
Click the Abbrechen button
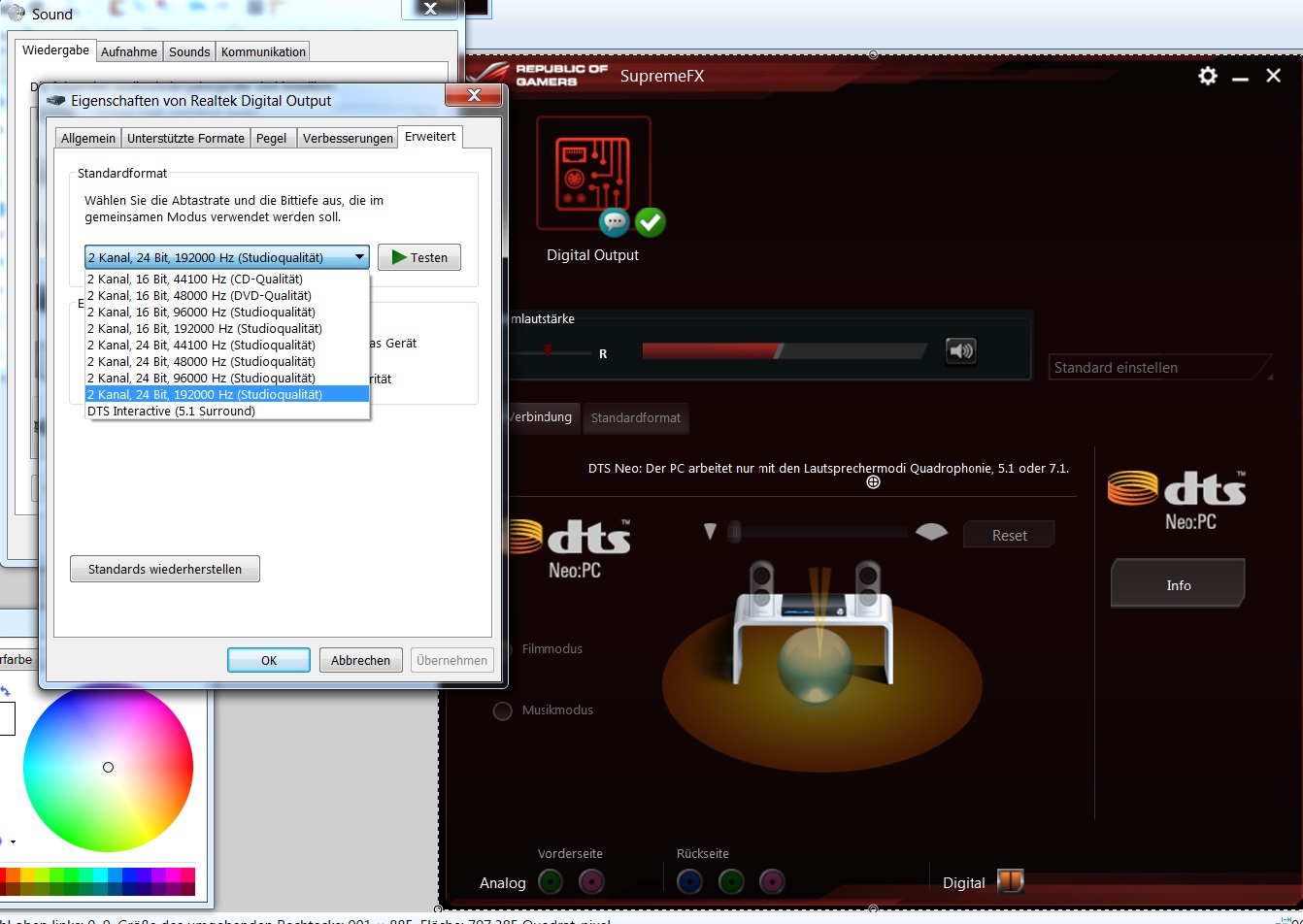click(360, 660)
